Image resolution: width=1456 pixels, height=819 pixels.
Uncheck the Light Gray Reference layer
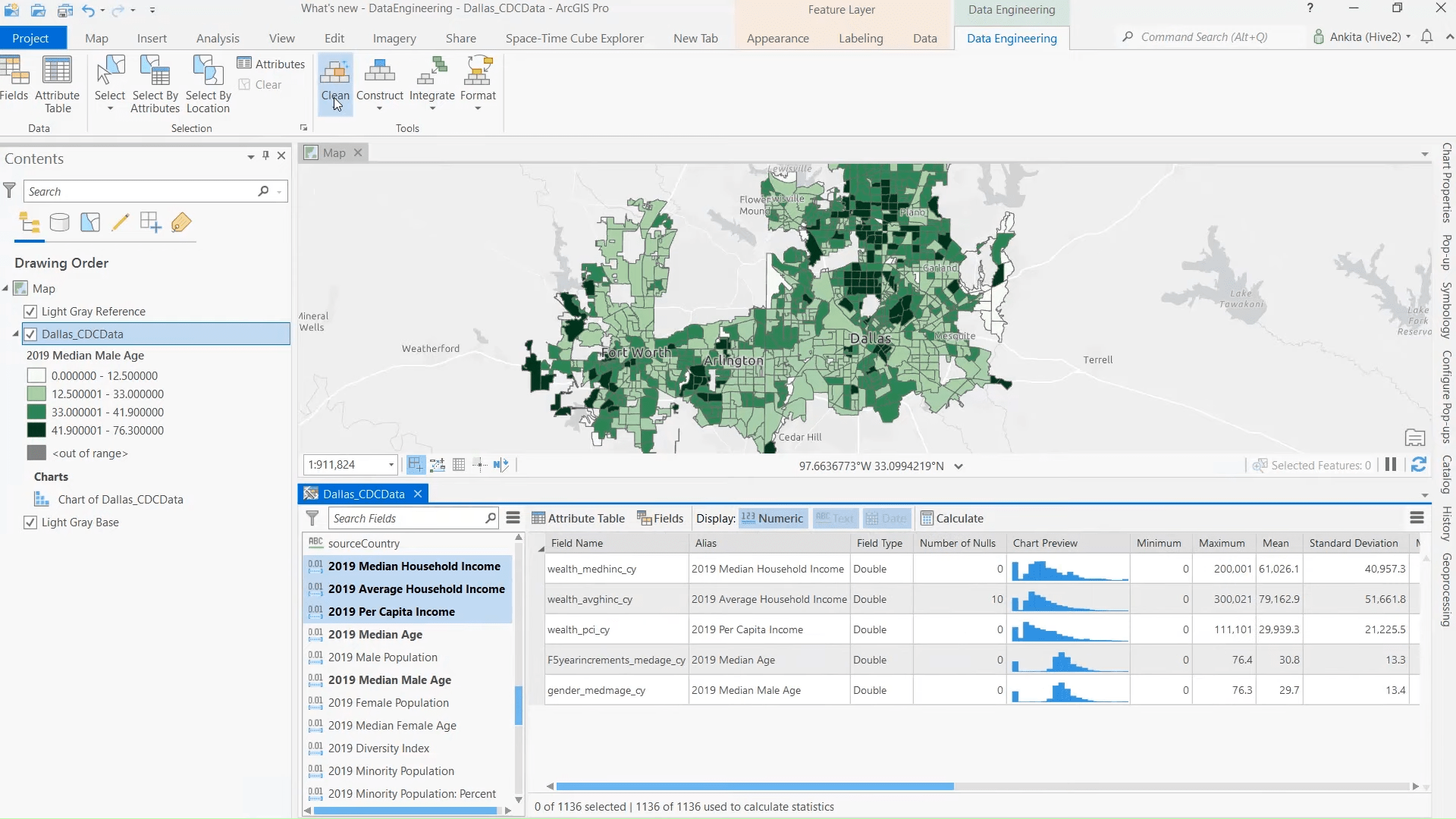click(x=30, y=312)
